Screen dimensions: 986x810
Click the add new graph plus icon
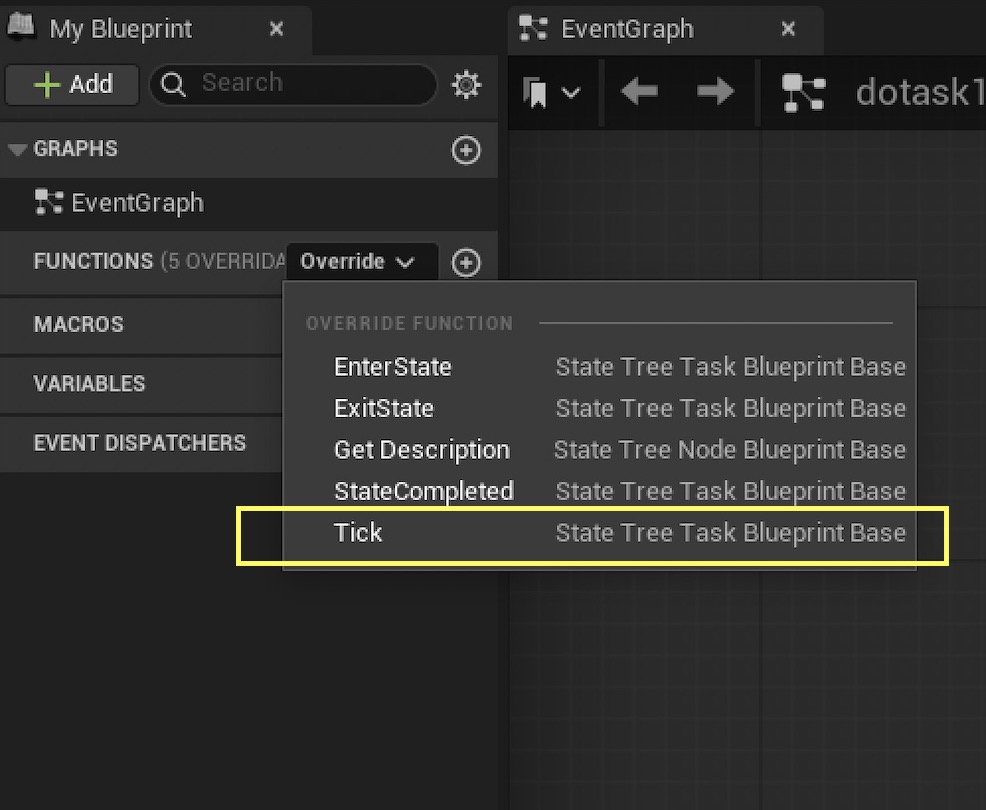466,150
